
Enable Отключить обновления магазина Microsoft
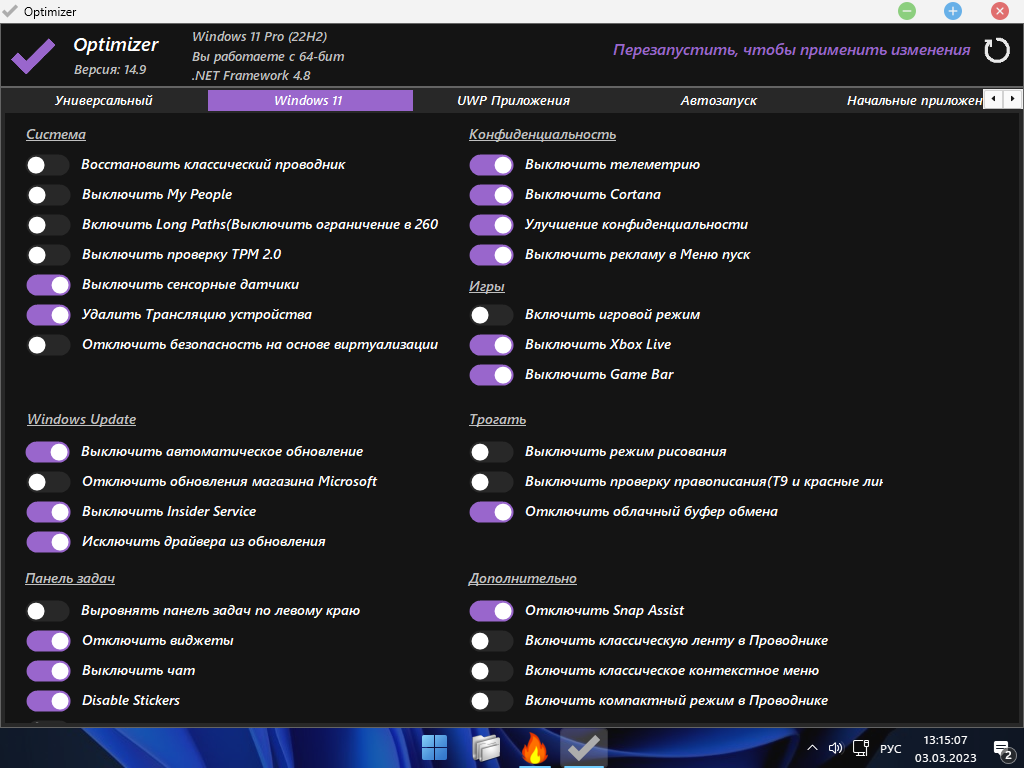pos(48,482)
